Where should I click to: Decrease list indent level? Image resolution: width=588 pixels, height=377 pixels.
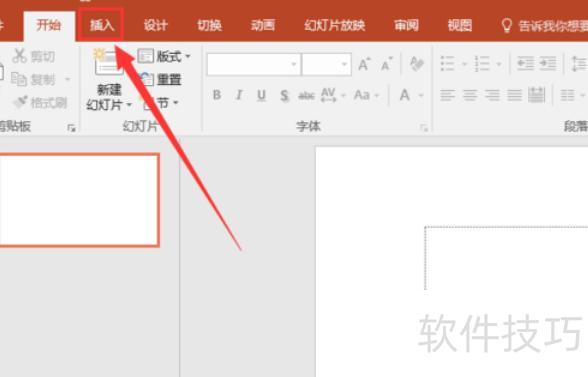pos(525,64)
